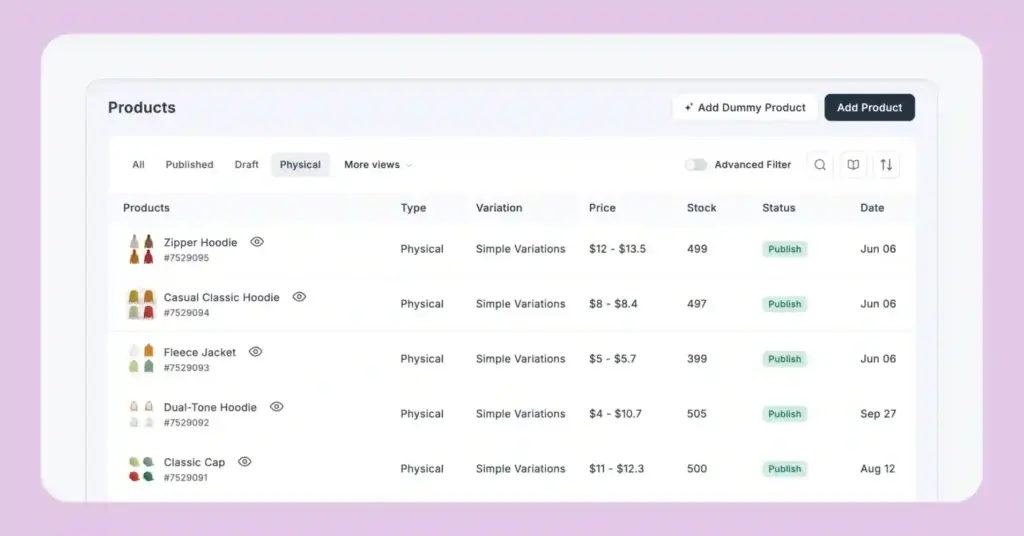The image size is (1024, 536).
Task: Open the search icon in the toolbar
Action: 820,165
